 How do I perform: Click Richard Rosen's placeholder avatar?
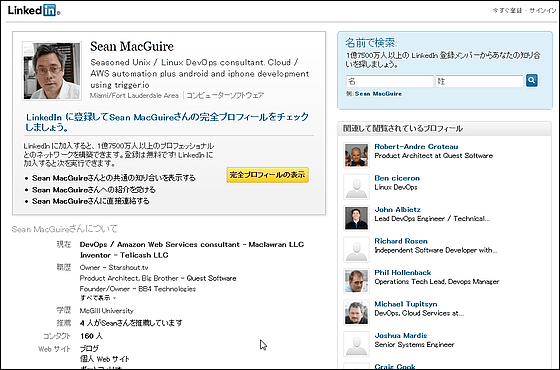point(356,249)
